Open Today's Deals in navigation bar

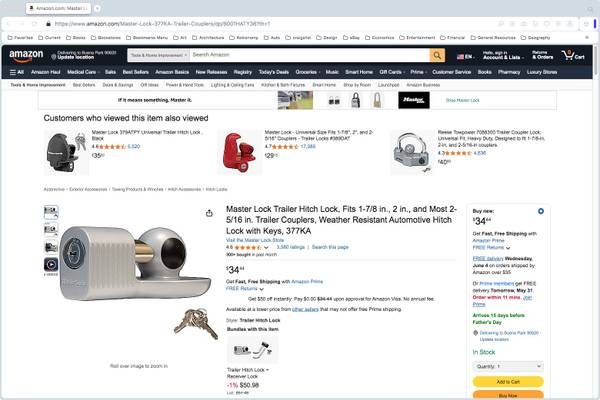(x=273, y=72)
